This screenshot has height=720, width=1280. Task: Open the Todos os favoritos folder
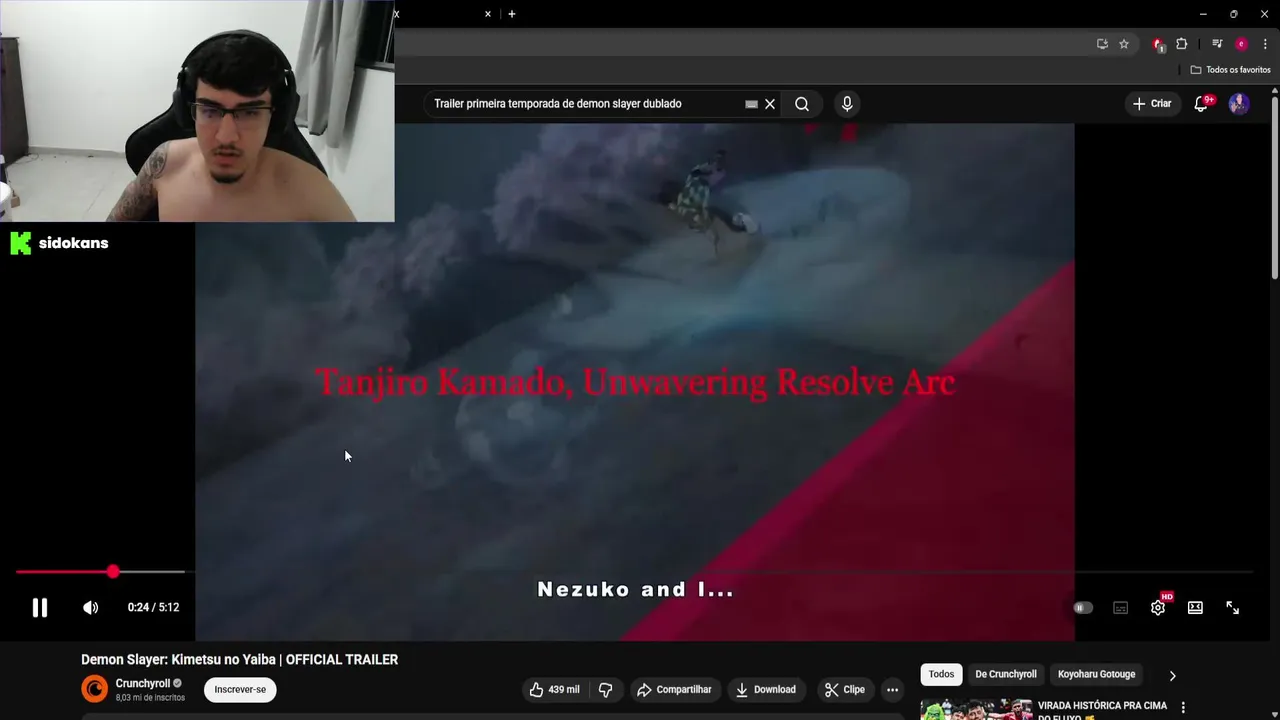click(x=1230, y=70)
